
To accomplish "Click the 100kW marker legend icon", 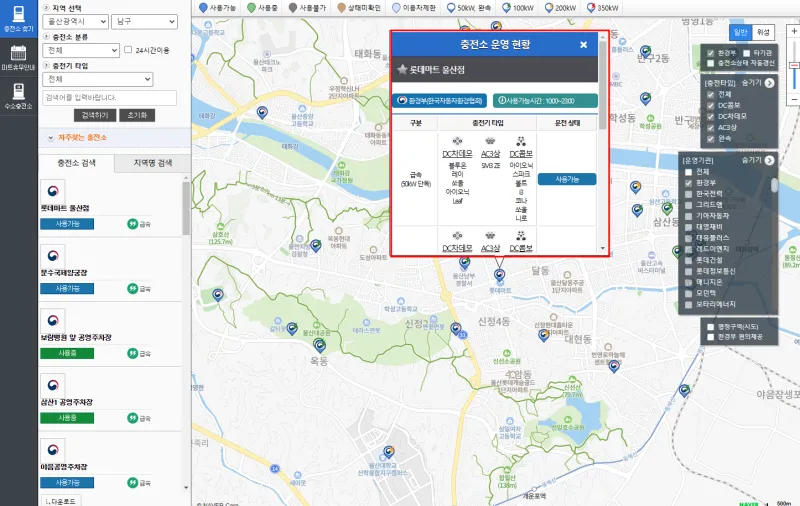I will tap(506, 8).
